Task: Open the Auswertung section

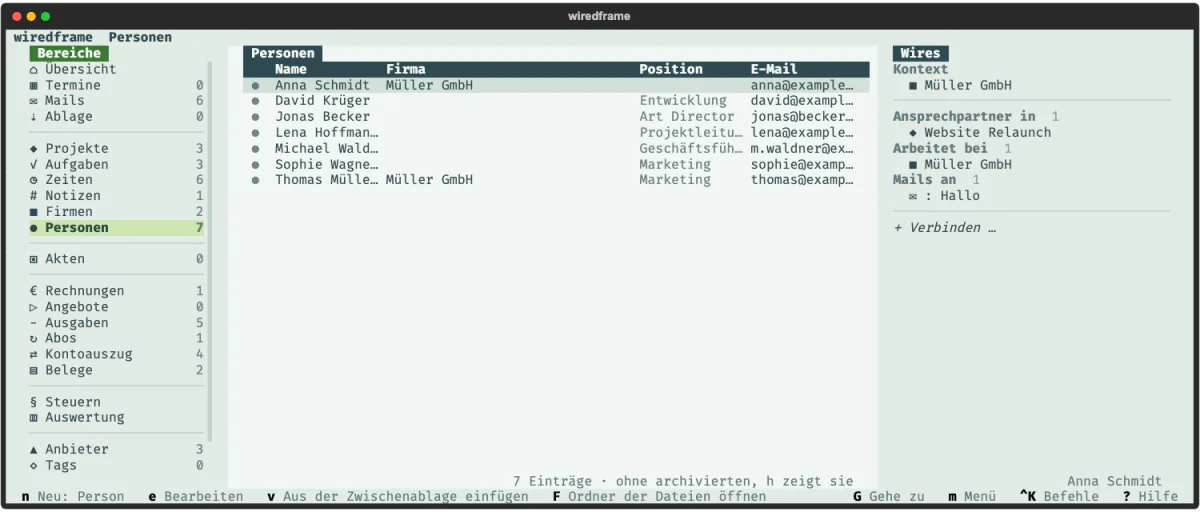Action: (x=117, y=418)
